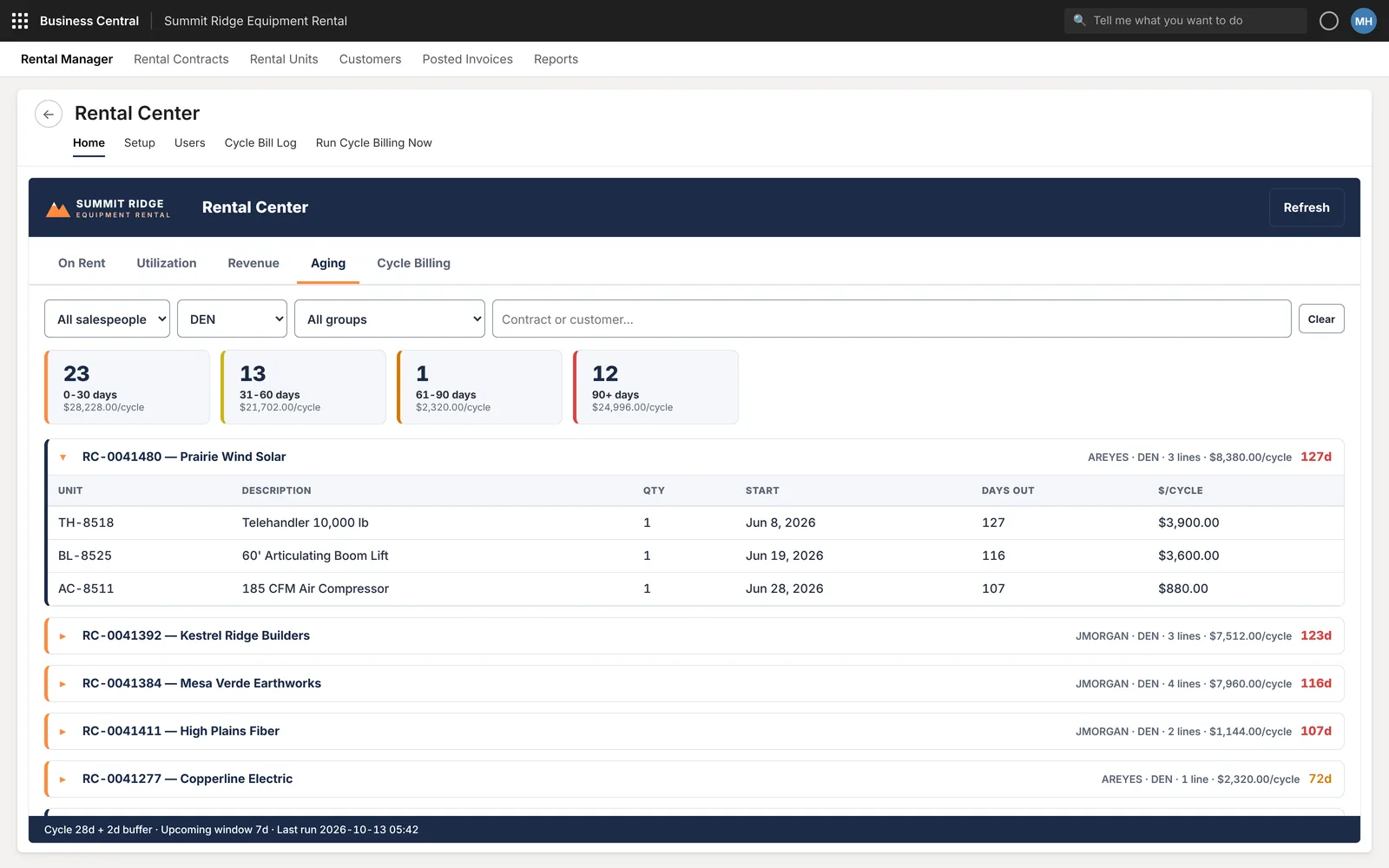Open the All salespeople dropdown
This screenshot has height=868, width=1389.
point(107,319)
